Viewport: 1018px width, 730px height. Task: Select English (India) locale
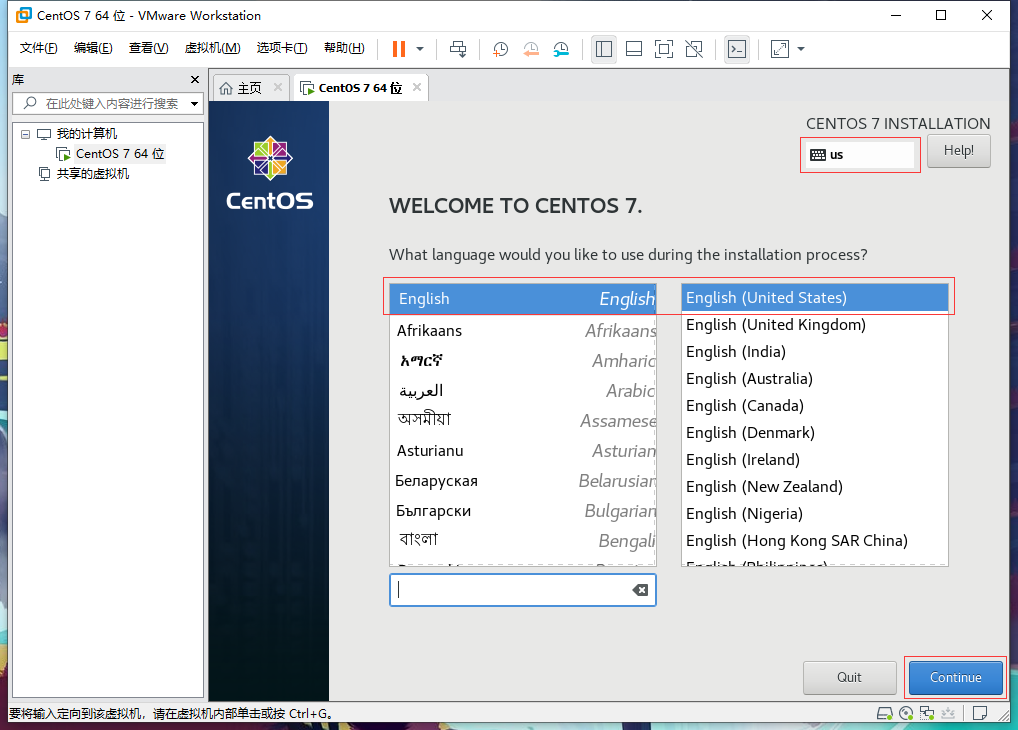point(815,352)
